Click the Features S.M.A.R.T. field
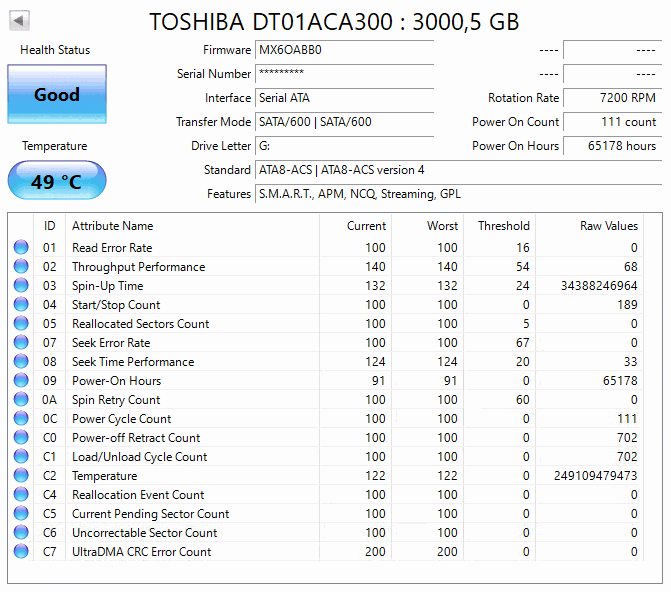671x592 pixels. click(x=458, y=194)
